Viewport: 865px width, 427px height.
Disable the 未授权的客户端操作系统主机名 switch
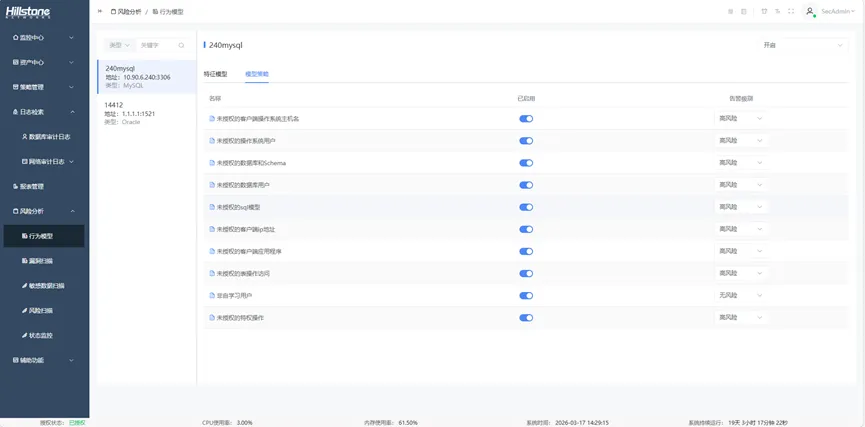pyautogui.click(x=526, y=119)
